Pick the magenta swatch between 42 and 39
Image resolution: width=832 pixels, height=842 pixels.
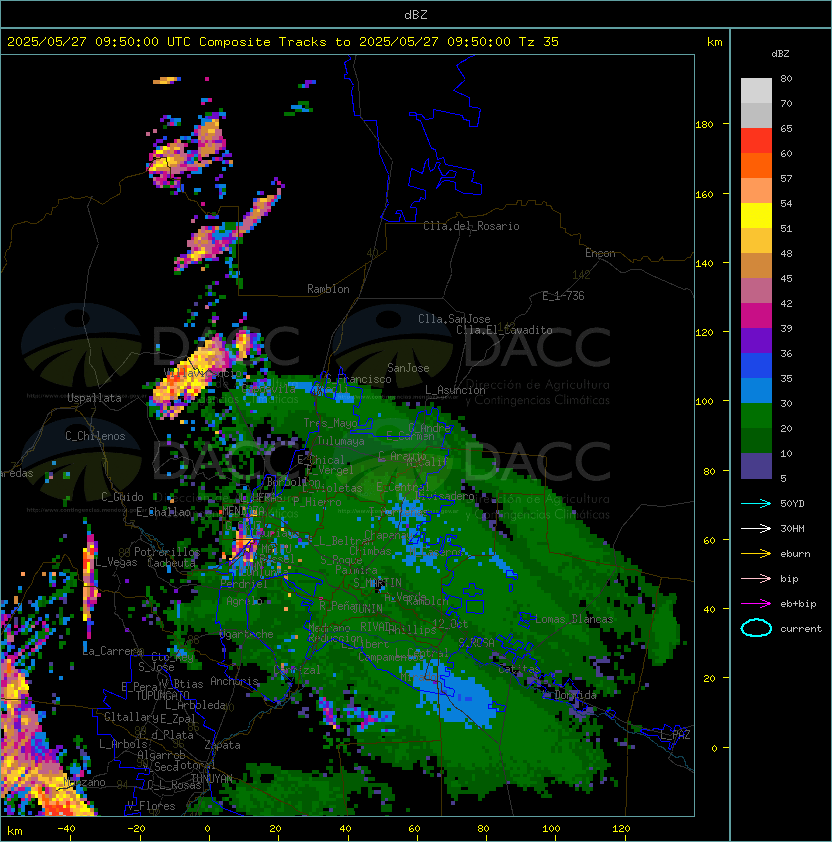pyautogui.click(x=756, y=316)
